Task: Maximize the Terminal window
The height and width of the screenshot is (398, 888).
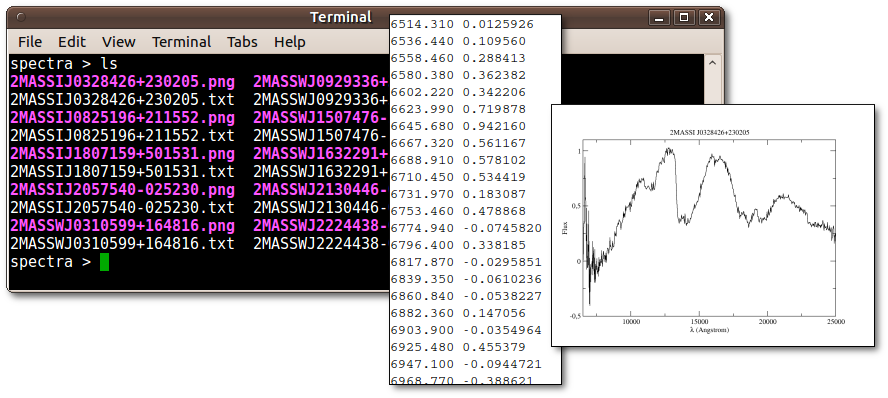Action: (x=684, y=18)
